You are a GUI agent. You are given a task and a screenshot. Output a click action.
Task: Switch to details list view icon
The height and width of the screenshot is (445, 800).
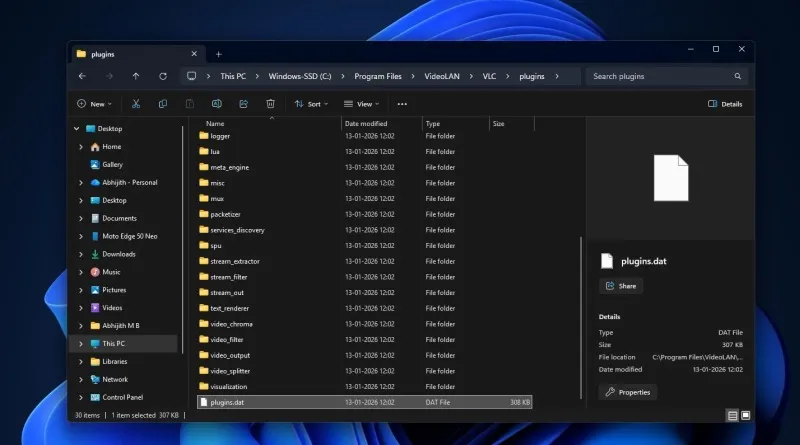coord(732,415)
